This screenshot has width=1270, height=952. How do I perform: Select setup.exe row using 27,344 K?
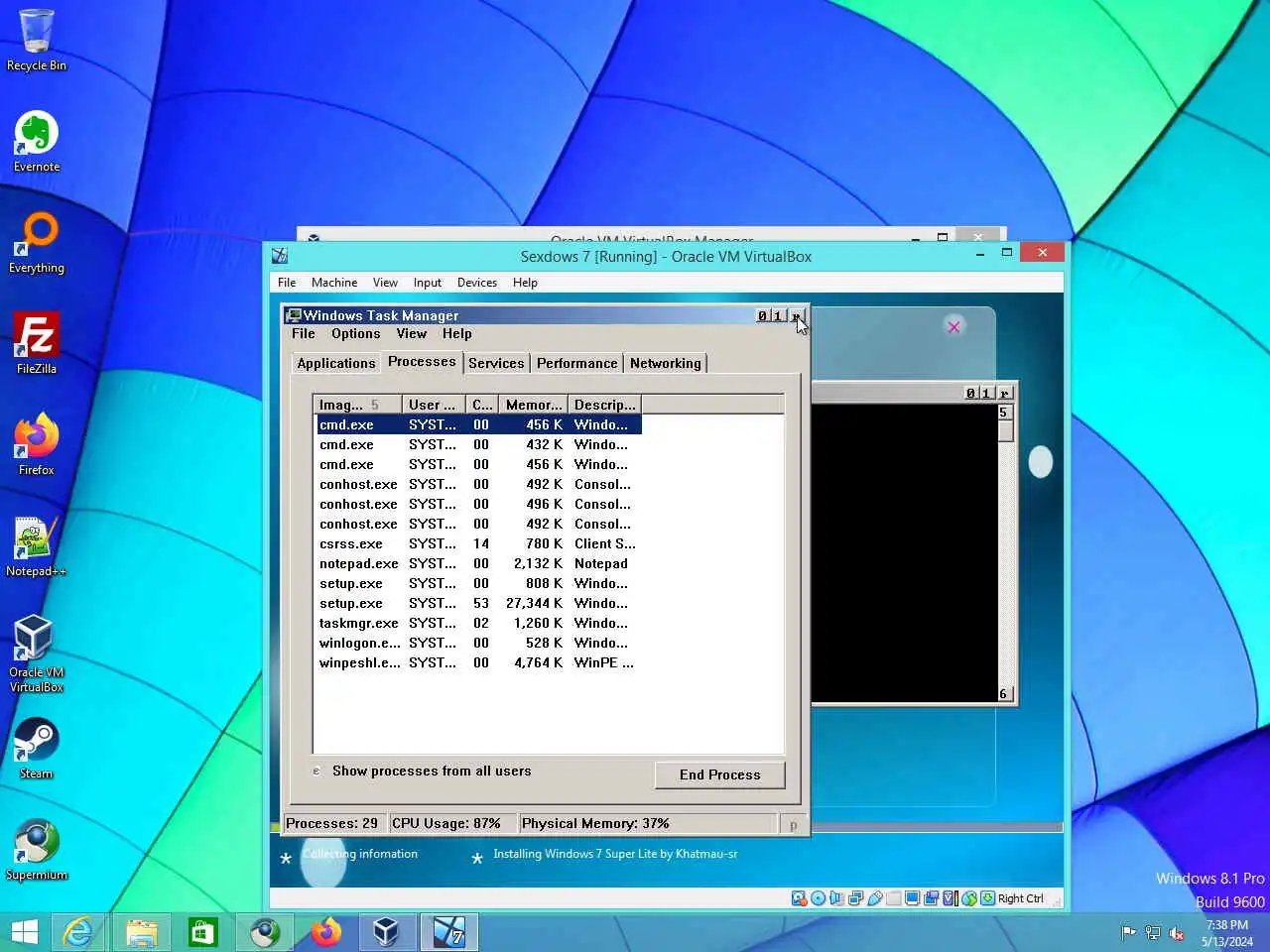(479, 603)
